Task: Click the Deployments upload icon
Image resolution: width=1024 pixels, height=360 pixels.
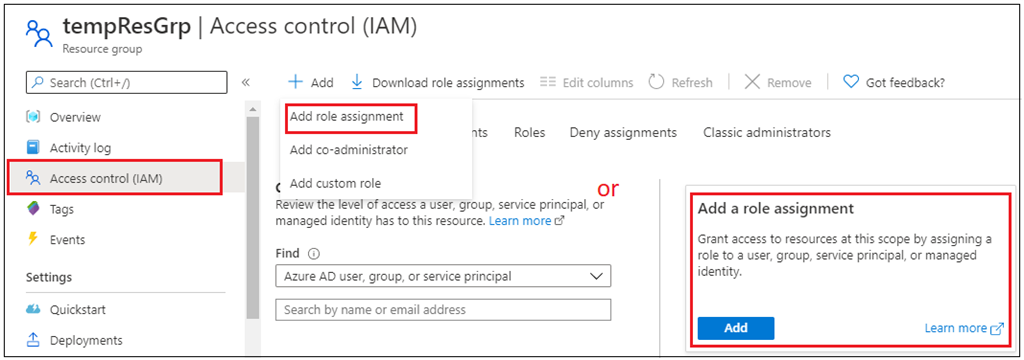Action: pyautogui.click(x=33, y=340)
